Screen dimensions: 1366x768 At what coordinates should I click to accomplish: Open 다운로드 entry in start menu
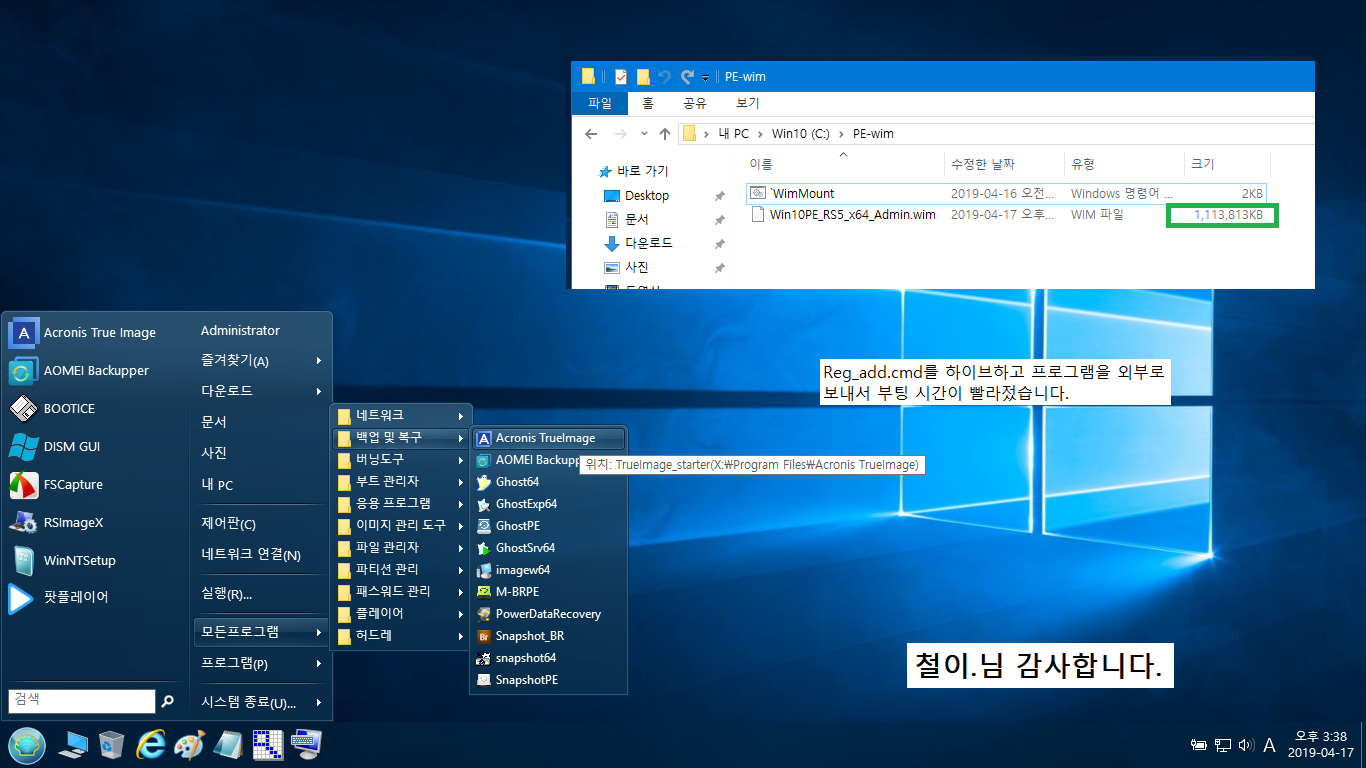tap(261, 391)
